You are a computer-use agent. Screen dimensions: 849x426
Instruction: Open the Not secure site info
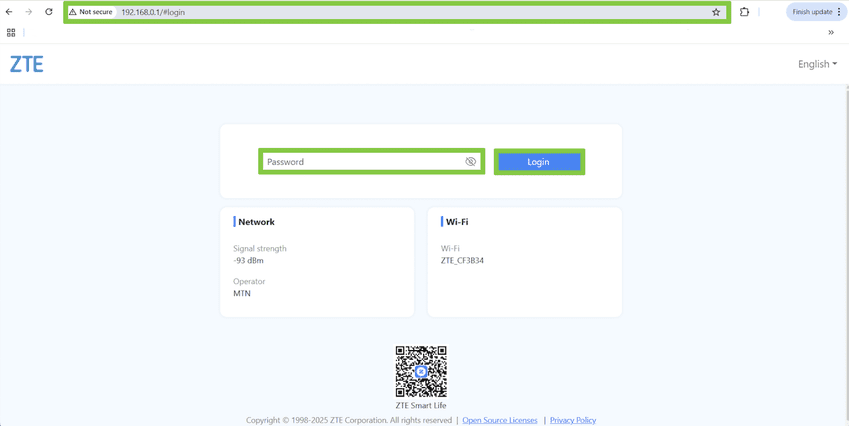point(91,12)
